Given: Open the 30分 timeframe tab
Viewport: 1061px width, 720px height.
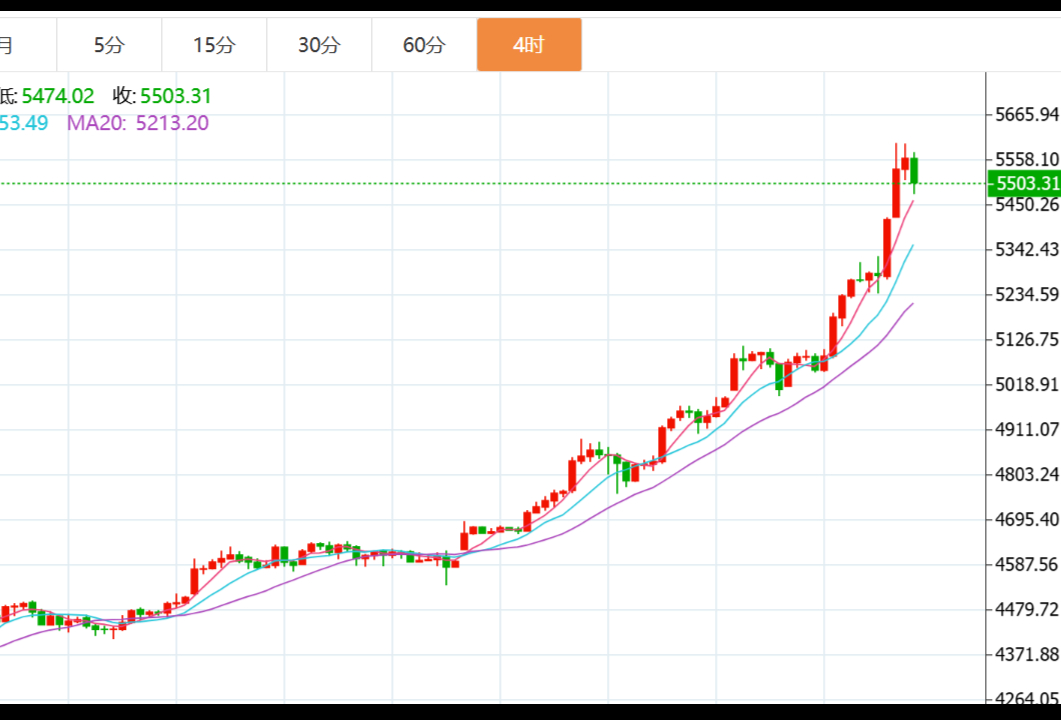Looking at the screenshot, I should [x=319, y=45].
